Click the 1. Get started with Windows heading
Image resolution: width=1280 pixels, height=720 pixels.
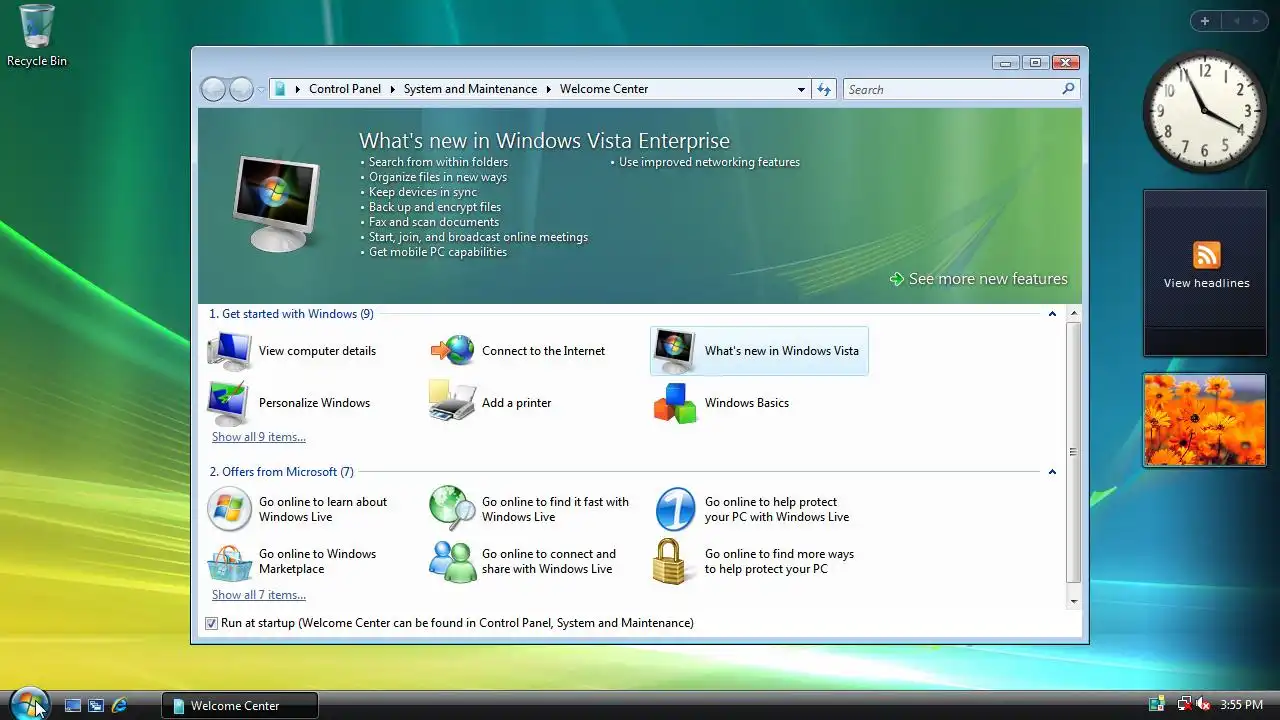click(x=291, y=314)
